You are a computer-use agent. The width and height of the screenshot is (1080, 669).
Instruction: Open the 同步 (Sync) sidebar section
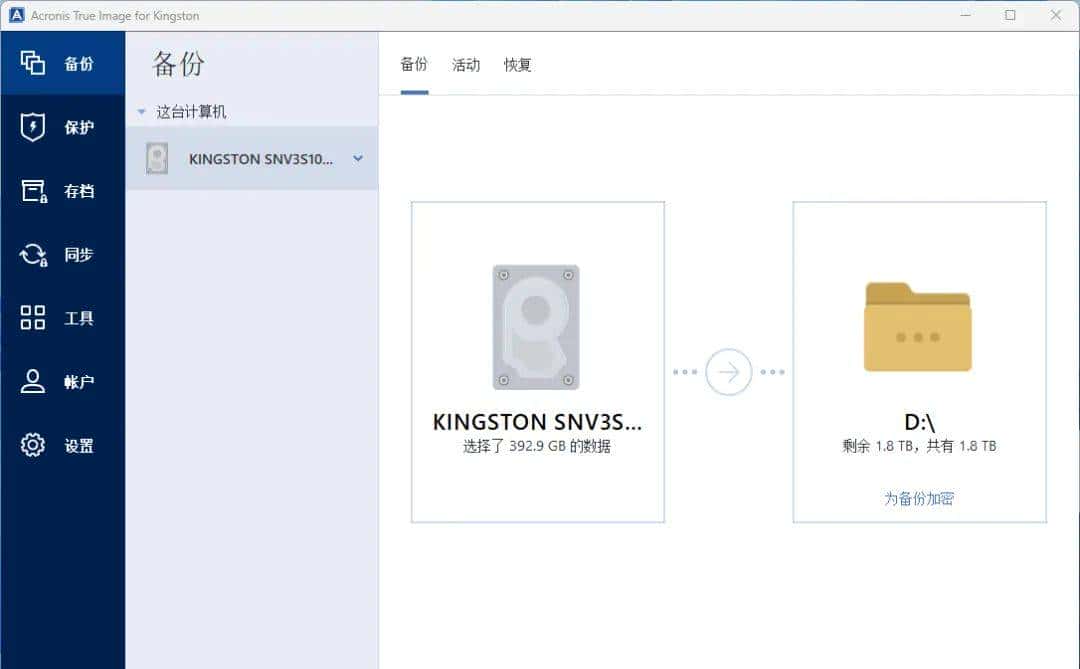point(63,254)
